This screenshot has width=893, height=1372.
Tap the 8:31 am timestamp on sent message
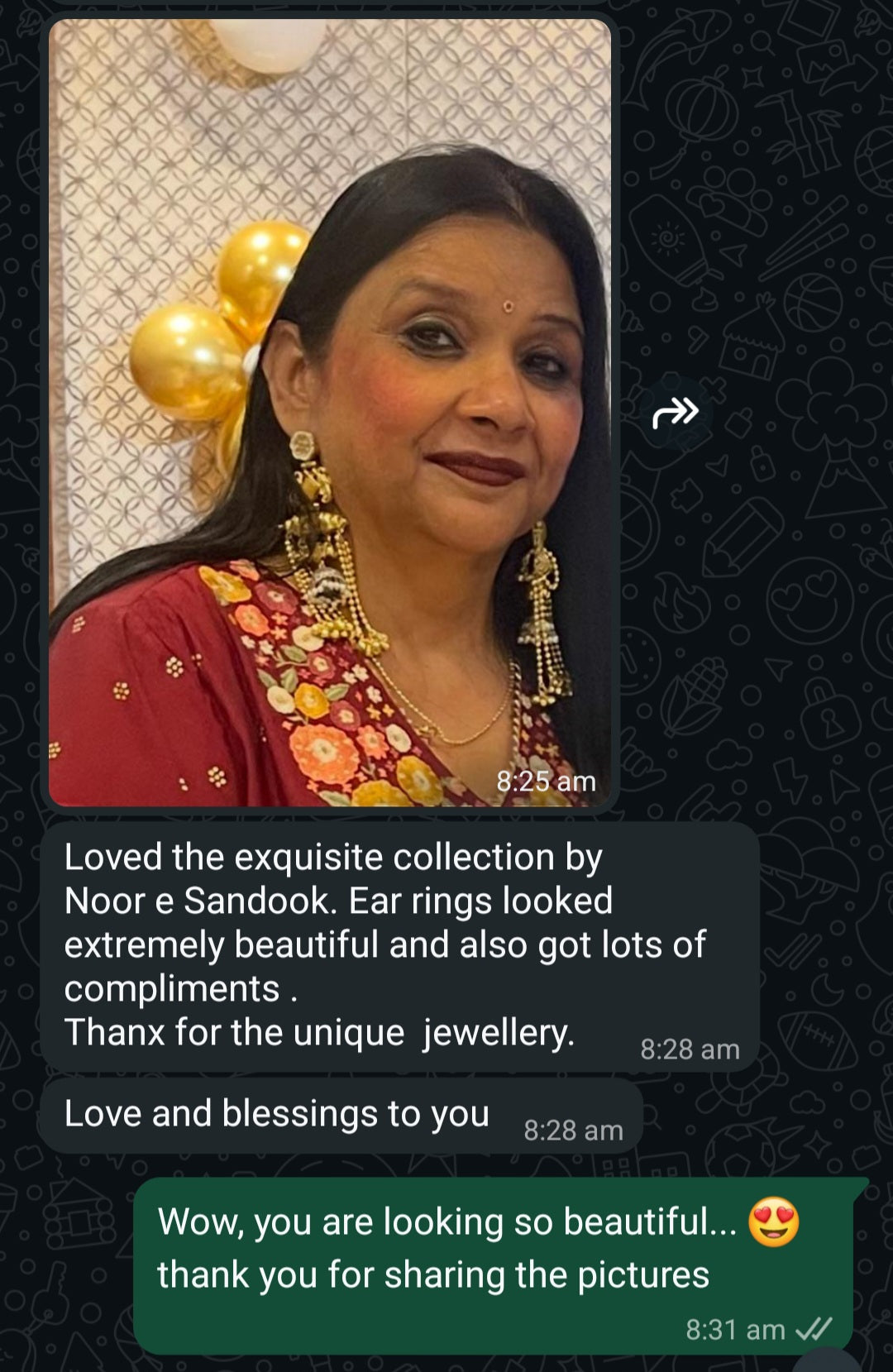pos(735,1329)
